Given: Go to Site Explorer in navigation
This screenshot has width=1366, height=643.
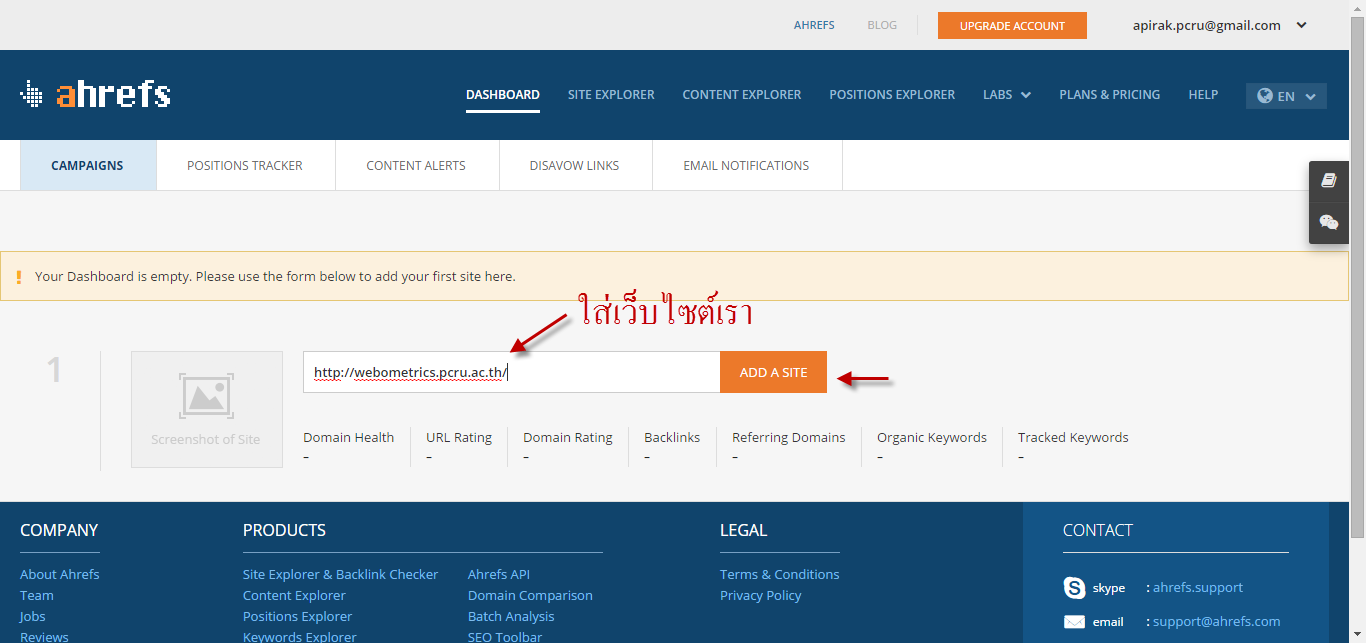Looking at the screenshot, I should coord(611,95).
